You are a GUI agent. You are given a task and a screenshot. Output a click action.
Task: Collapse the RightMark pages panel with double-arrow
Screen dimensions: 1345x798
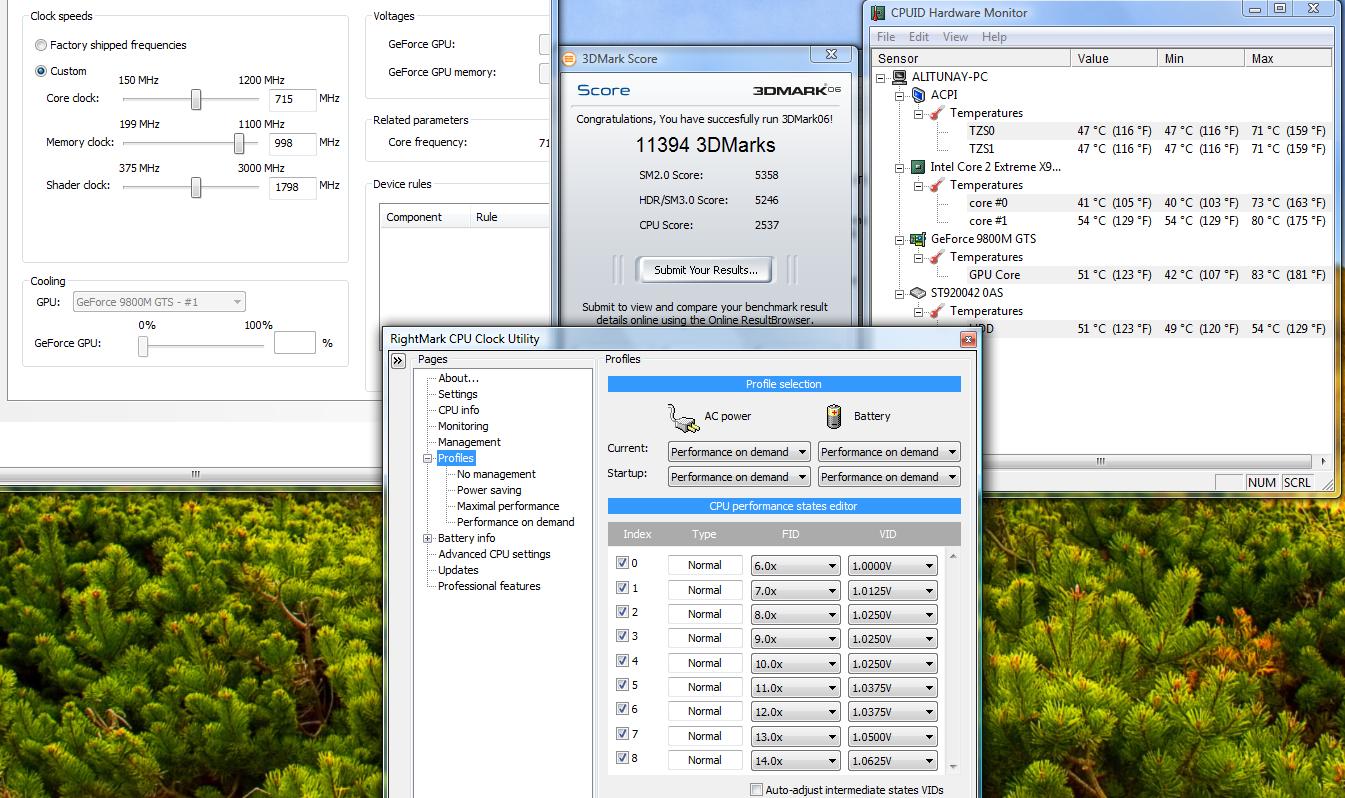point(398,361)
